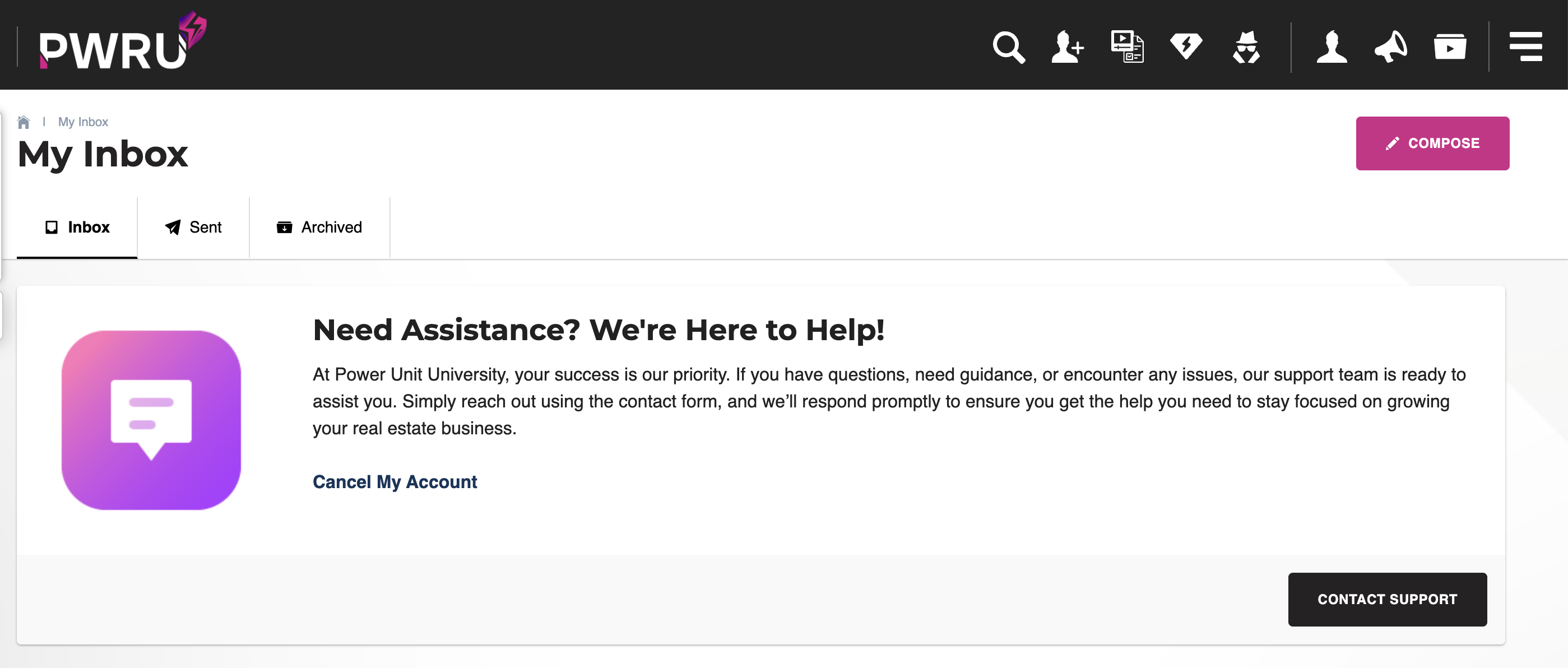Click the Need Assistance heading
The height and width of the screenshot is (668, 1568).
[x=598, y=330]
